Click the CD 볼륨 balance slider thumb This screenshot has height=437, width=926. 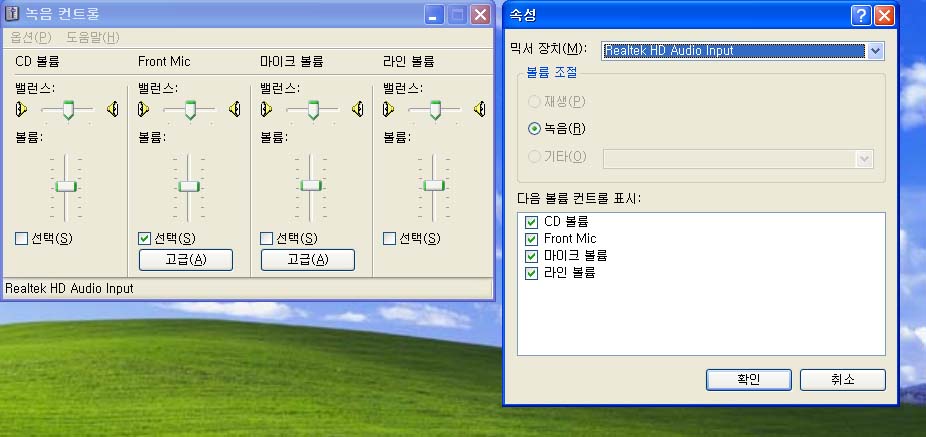click(x=69, y=110)
